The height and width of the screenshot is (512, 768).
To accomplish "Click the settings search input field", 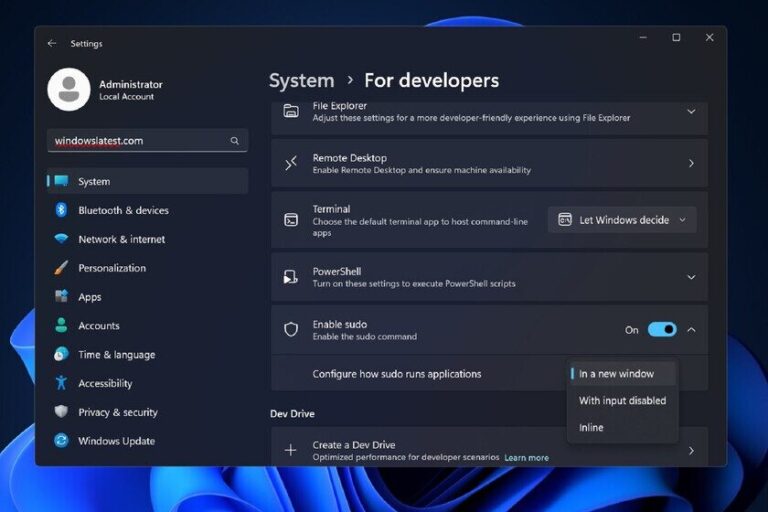I will [147, 141].
